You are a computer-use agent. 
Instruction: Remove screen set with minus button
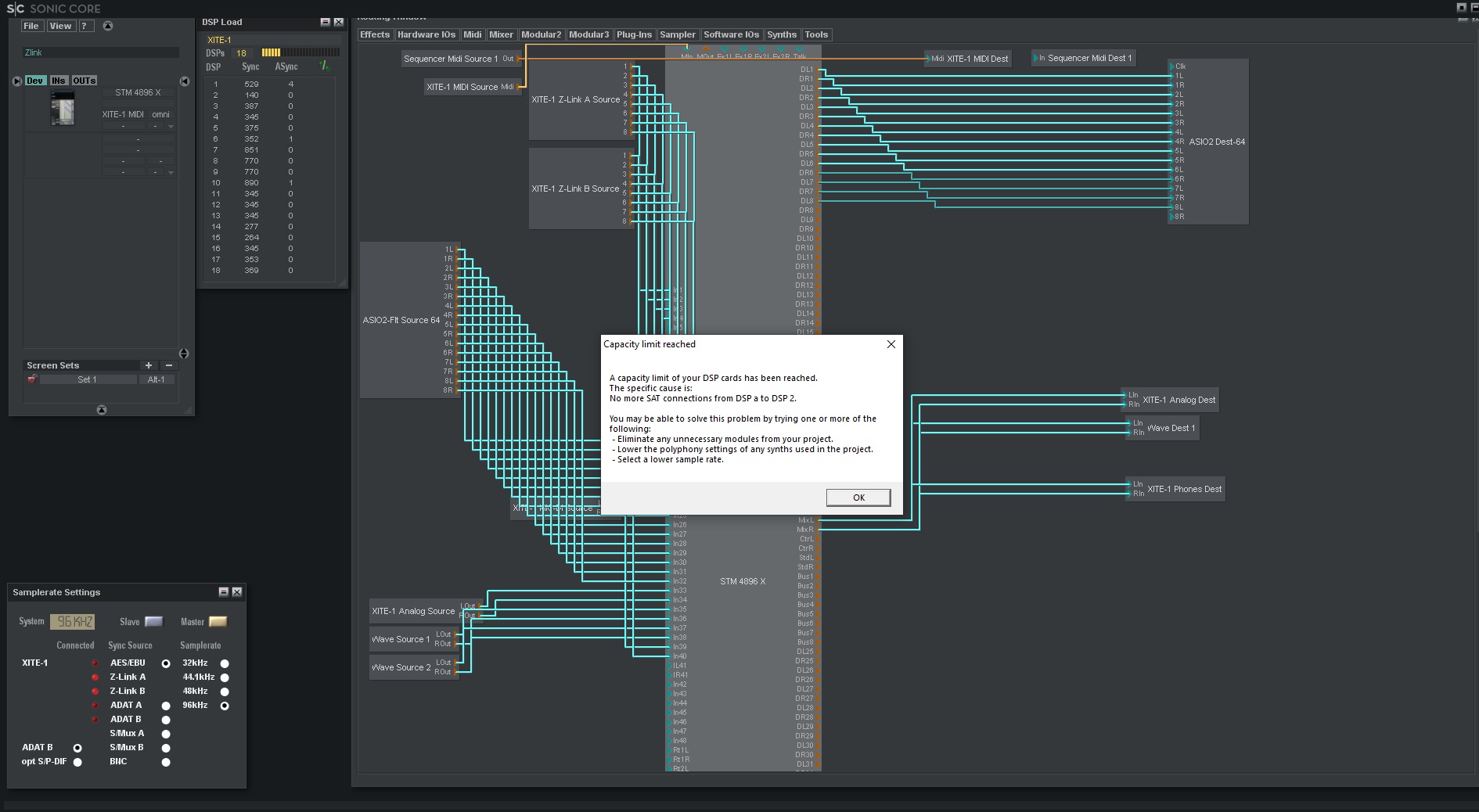coord(168,365)
